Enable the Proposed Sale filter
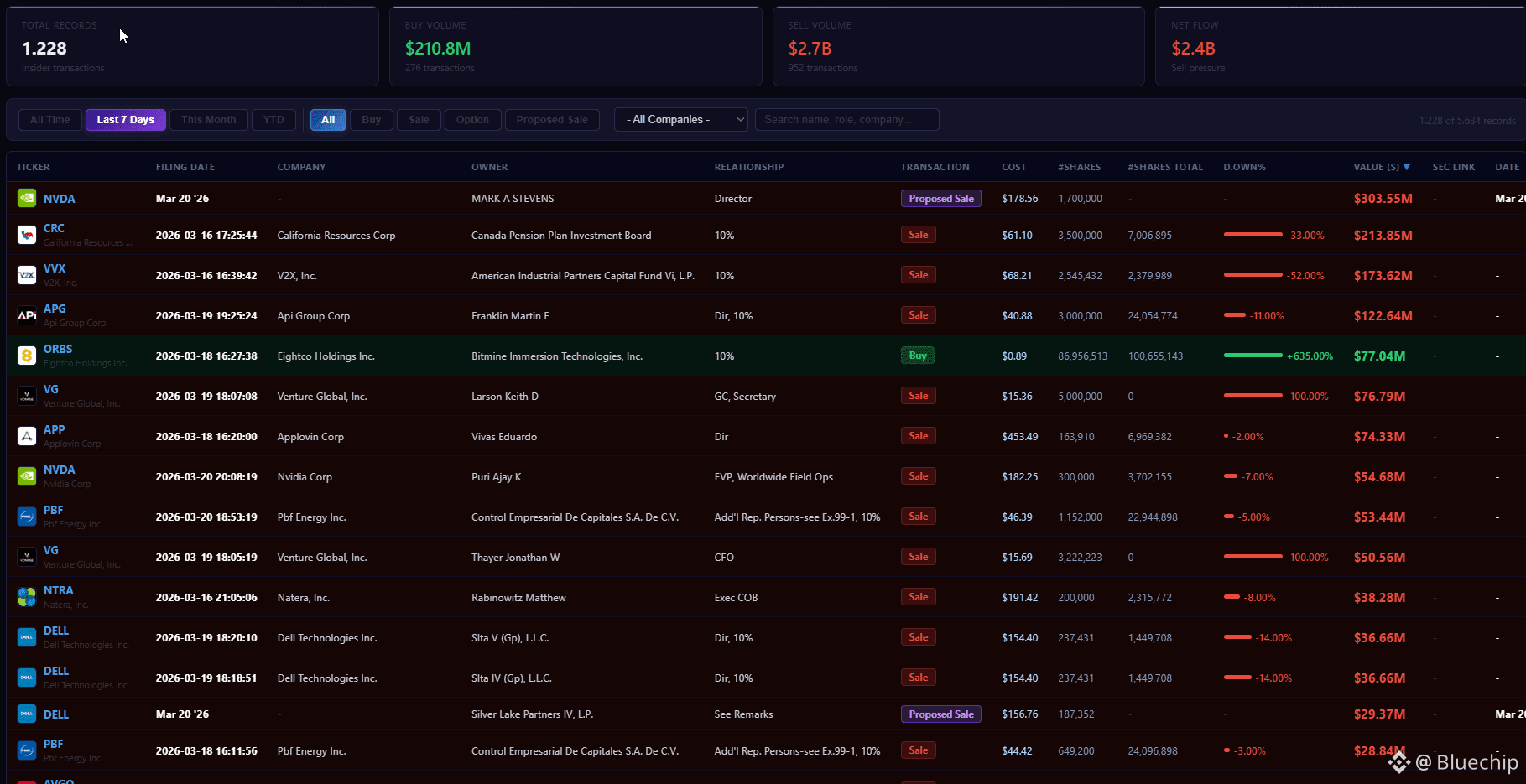The image size is (1526, 784). click(x=552, y=120)
